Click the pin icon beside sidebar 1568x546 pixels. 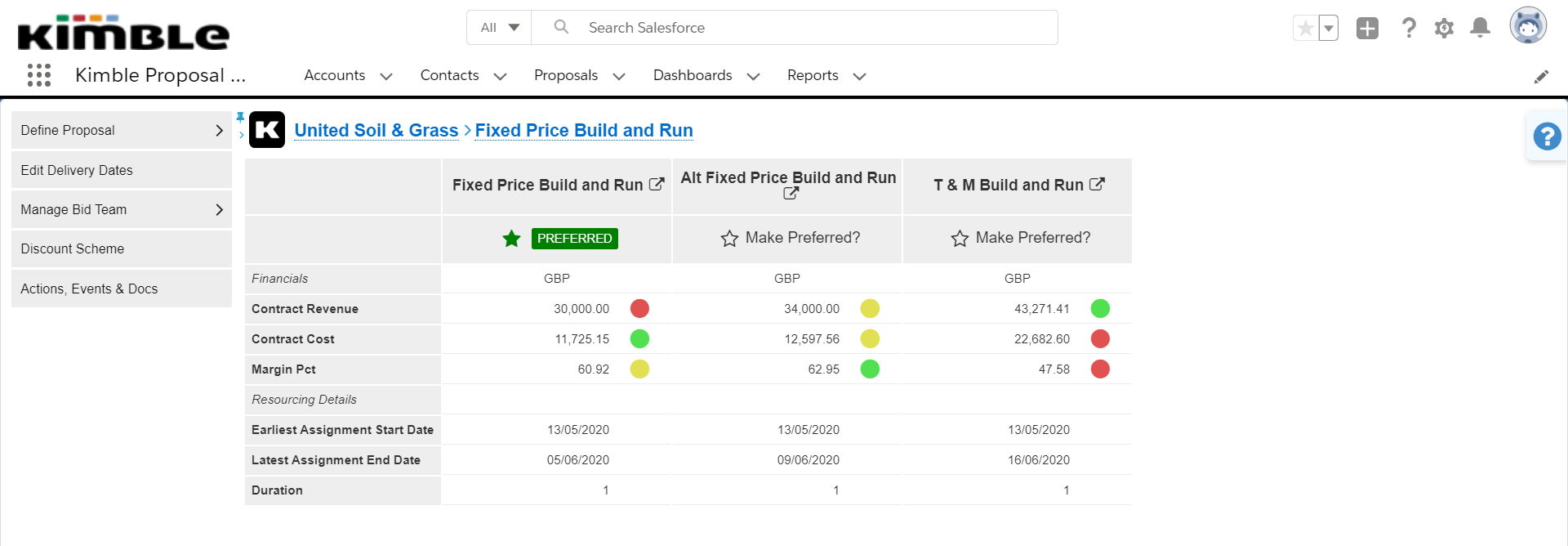click(240, 117)
